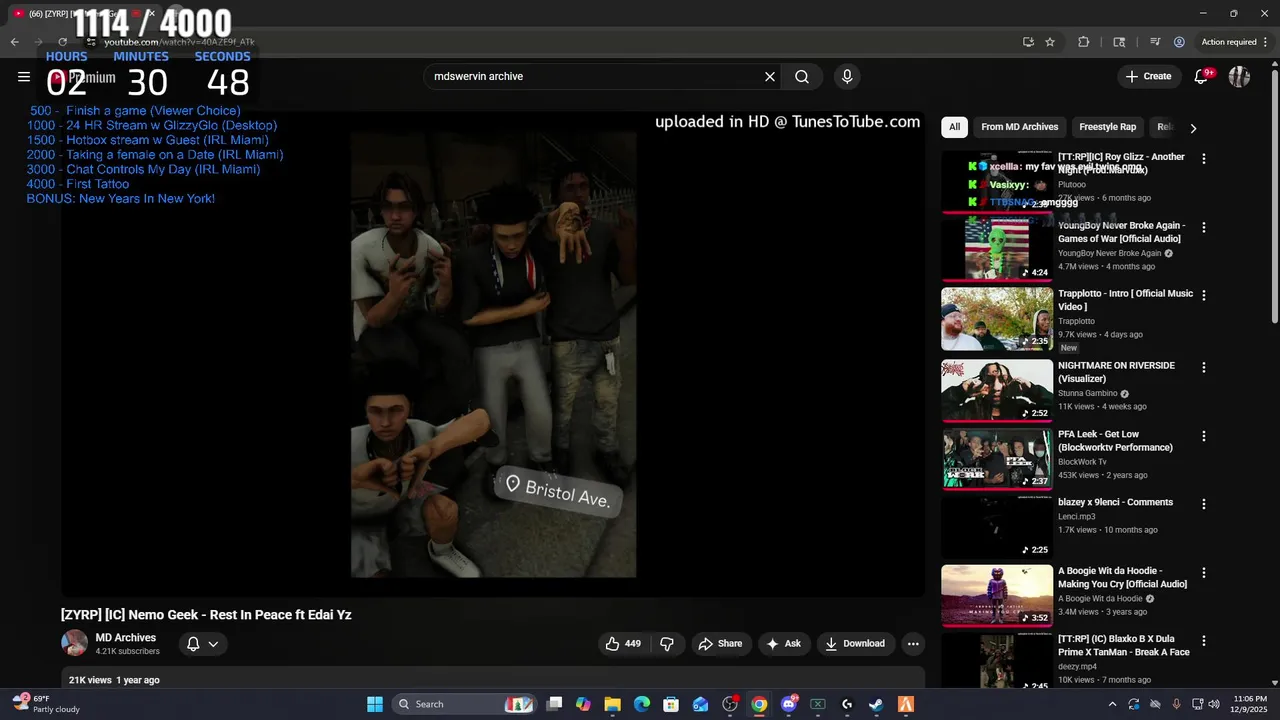Go back in browser
Viewport: 1280px width, 720px height.
(x=14, y=42)
